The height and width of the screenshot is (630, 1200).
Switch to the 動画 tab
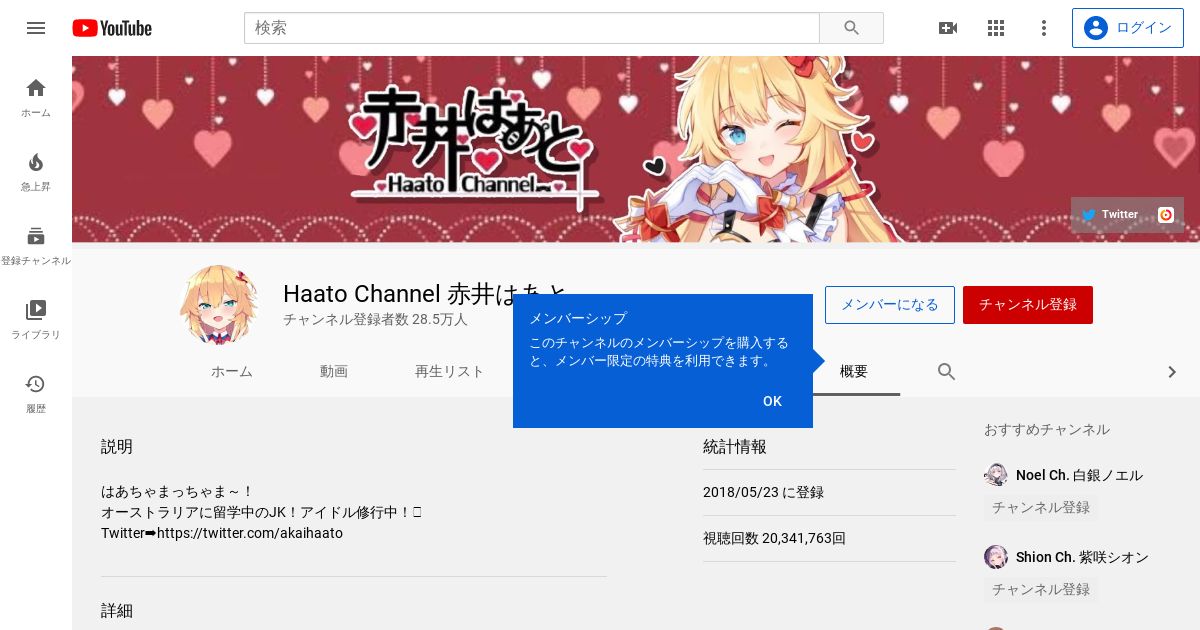tap(334, 372)
